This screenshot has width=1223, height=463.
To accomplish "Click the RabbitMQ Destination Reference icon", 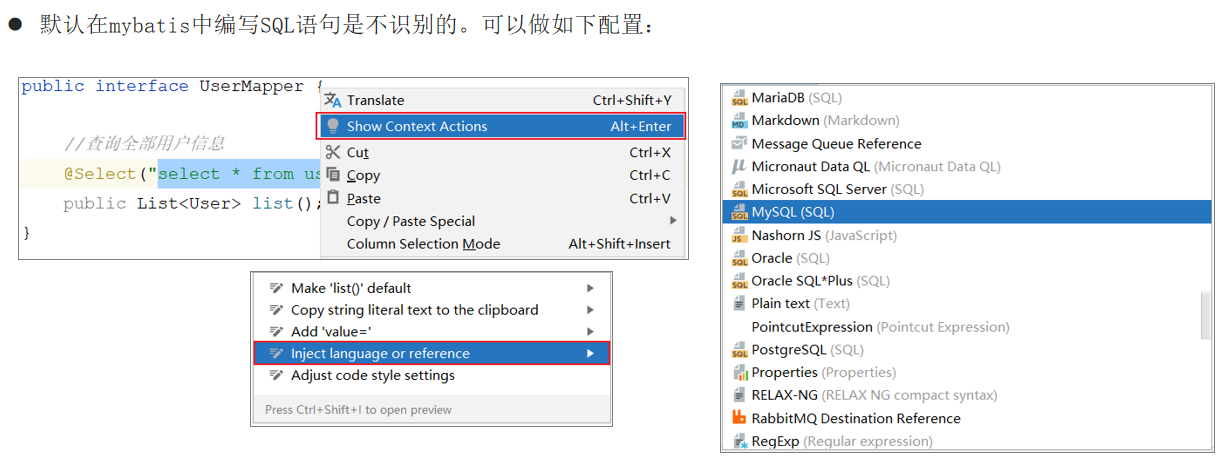I will coord(739,418).
